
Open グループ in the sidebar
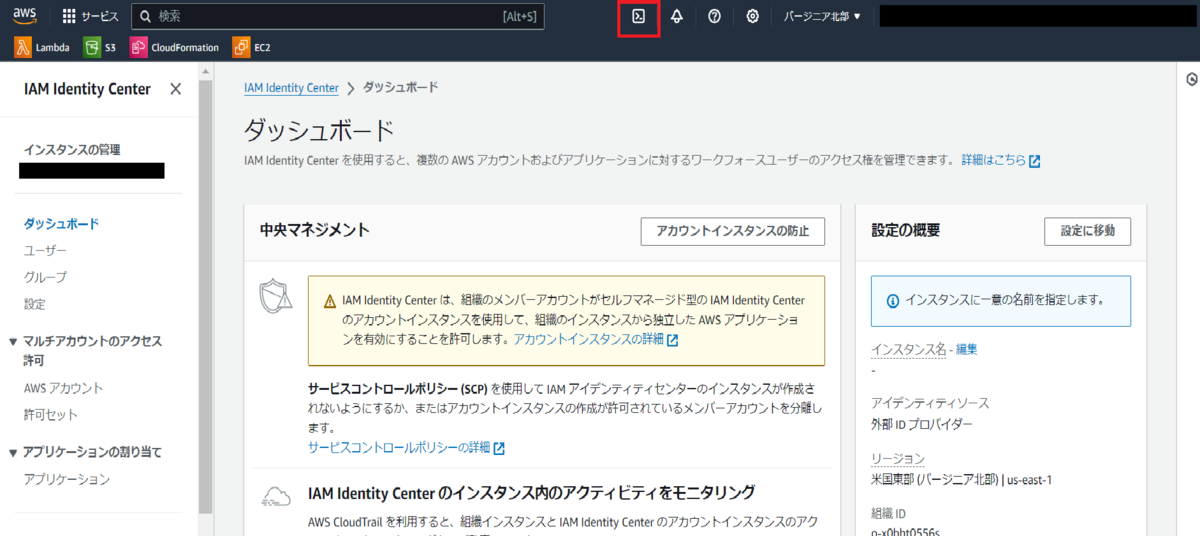(45, 277)
